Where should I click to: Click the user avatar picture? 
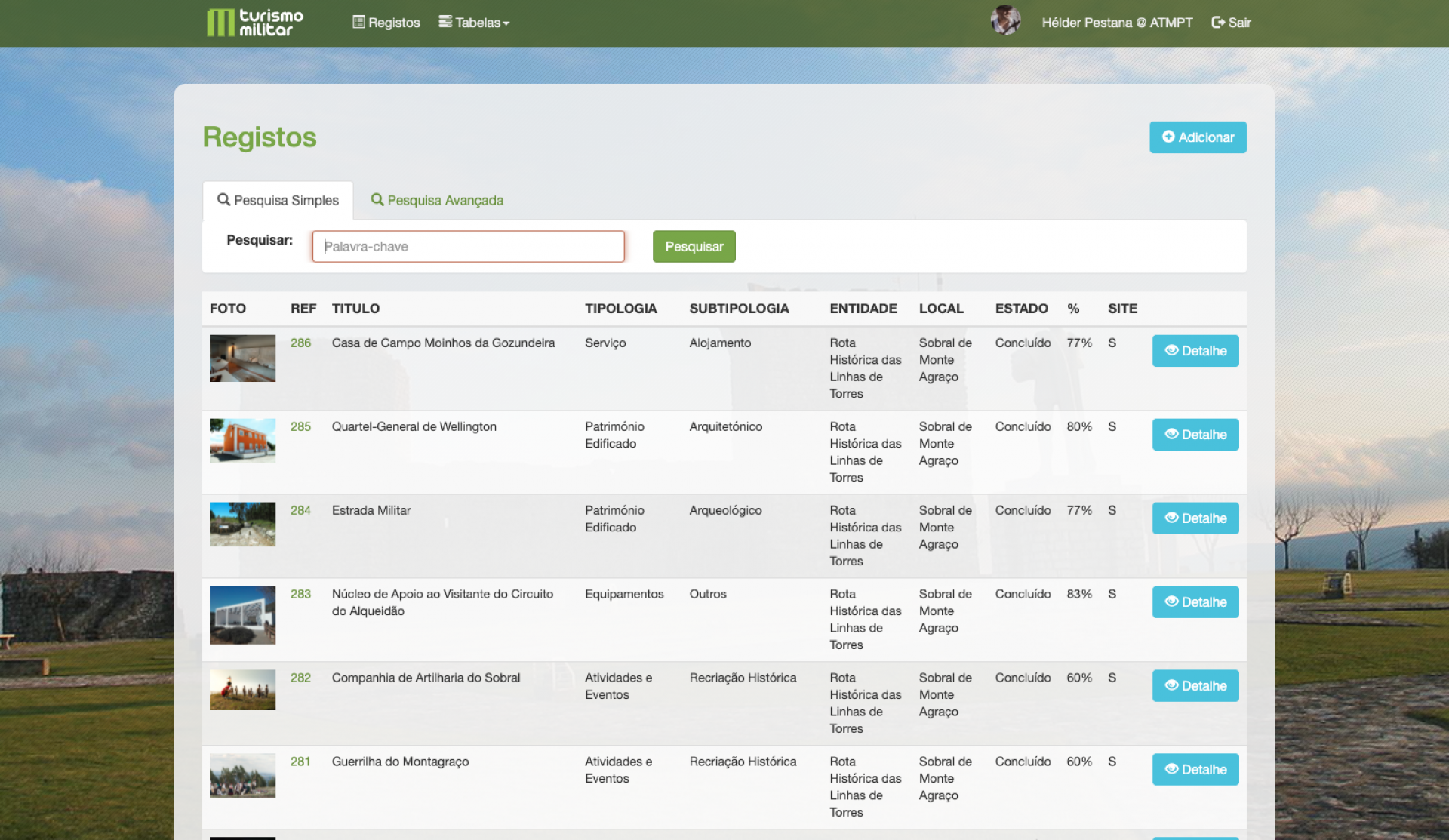[1005, 20]
